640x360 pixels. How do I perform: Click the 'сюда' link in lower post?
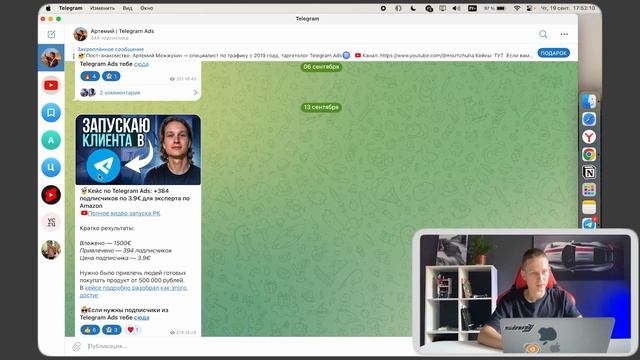point(141,318)
